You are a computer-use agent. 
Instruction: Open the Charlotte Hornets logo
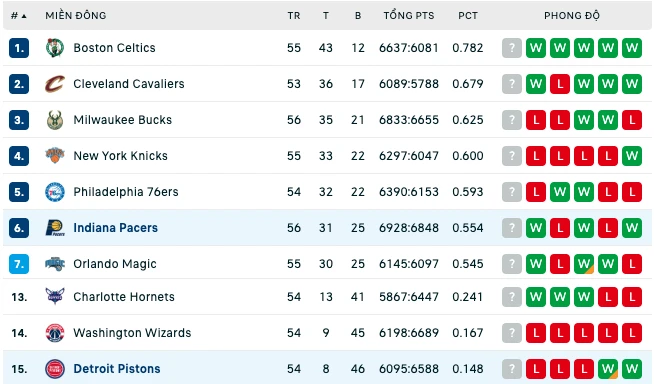[x=55, y=296]
